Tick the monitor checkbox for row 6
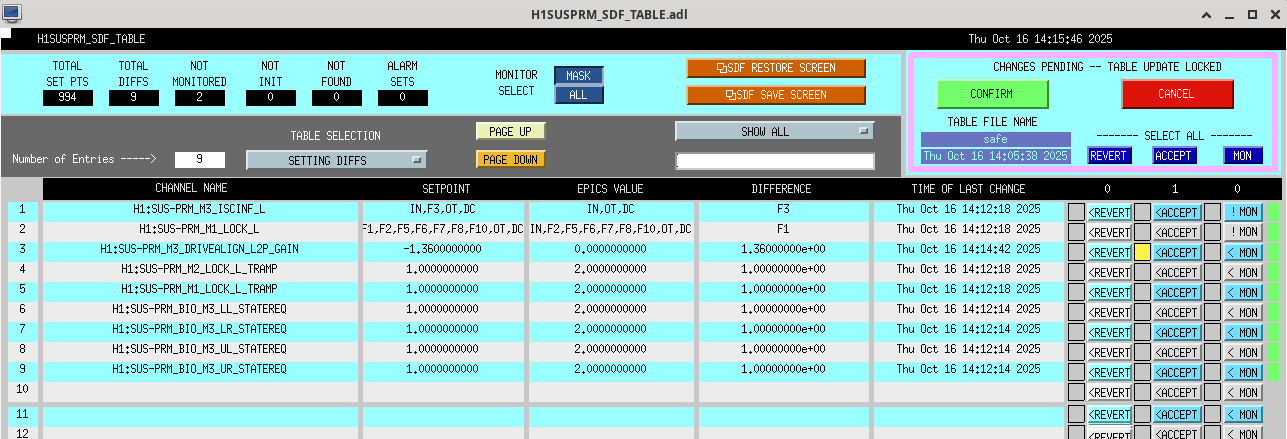The height and width of the screenshot is (439, 1287). tap(1212, 312)
